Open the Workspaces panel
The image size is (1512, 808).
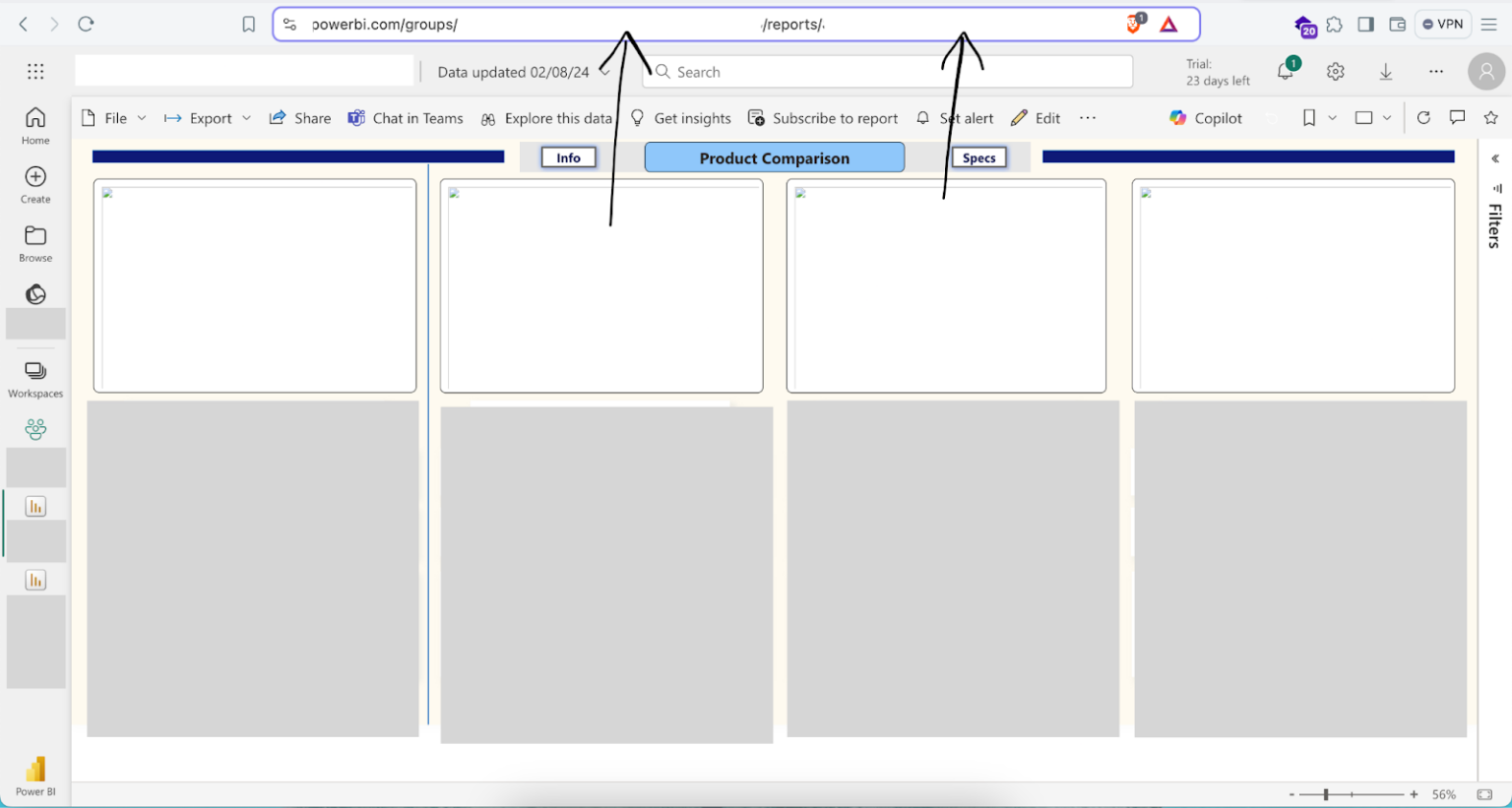click(34, 380)
